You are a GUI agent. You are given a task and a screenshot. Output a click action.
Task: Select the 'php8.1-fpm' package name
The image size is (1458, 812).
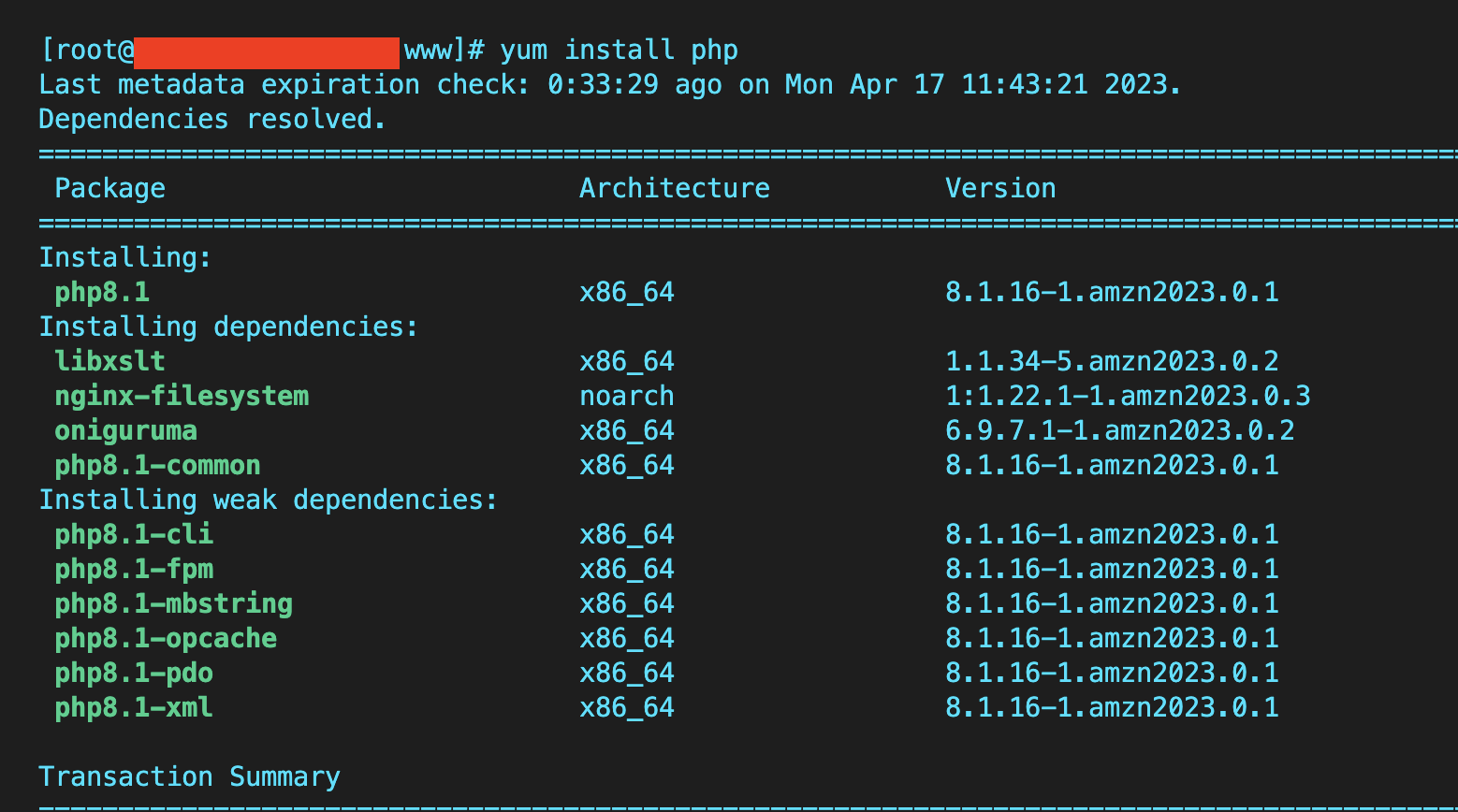[134, 569]
